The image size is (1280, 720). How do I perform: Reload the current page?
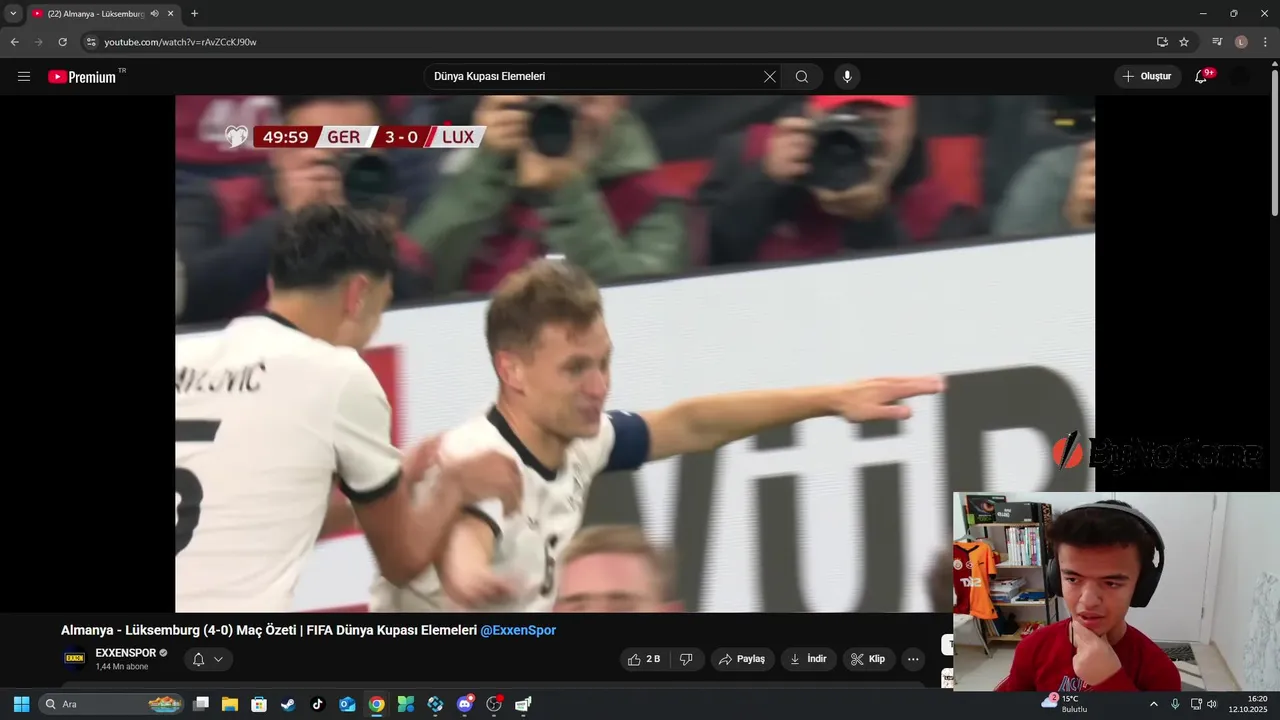coord(62,42)
